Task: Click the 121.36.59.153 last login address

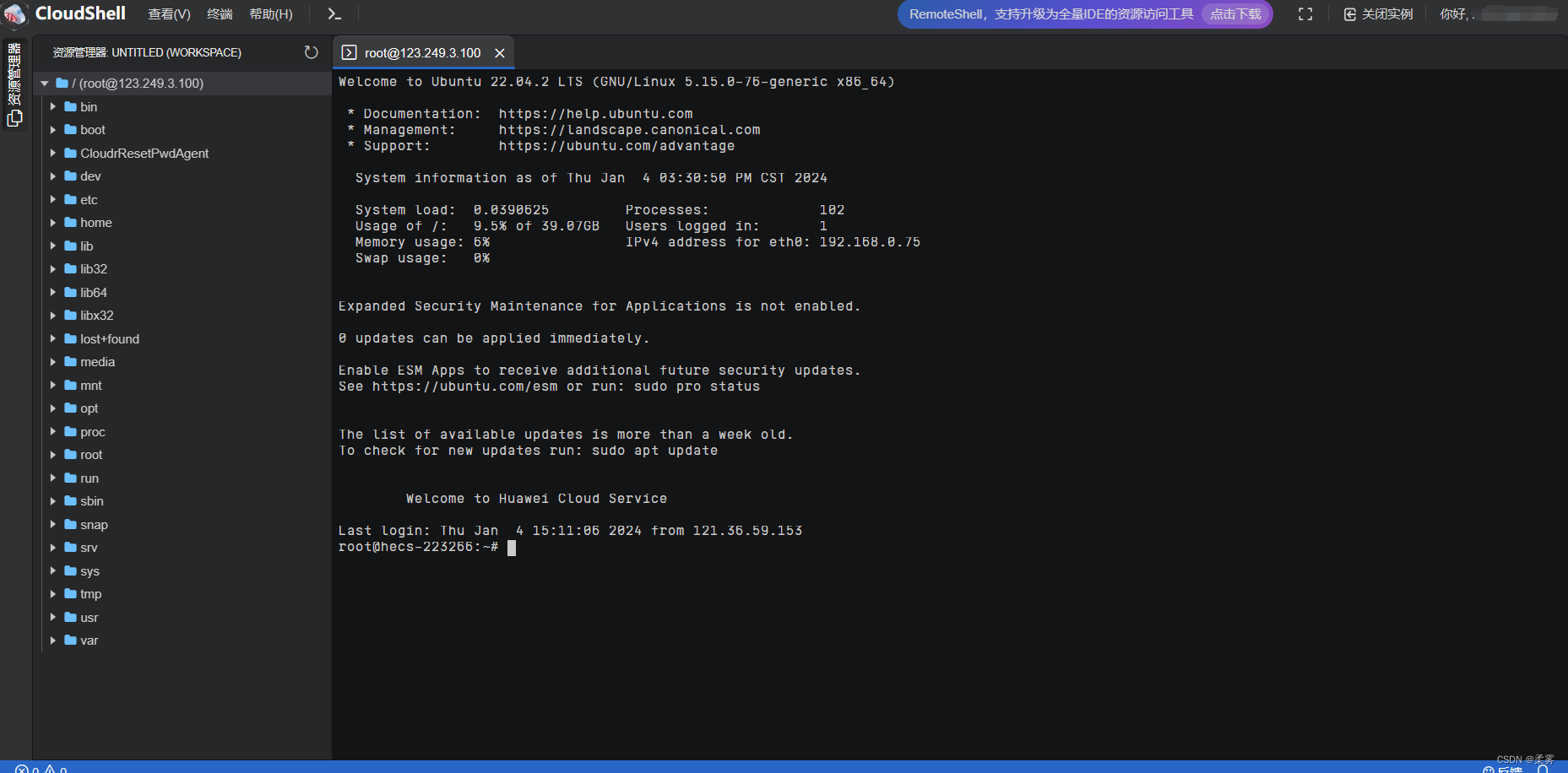Action: point(748,531)
